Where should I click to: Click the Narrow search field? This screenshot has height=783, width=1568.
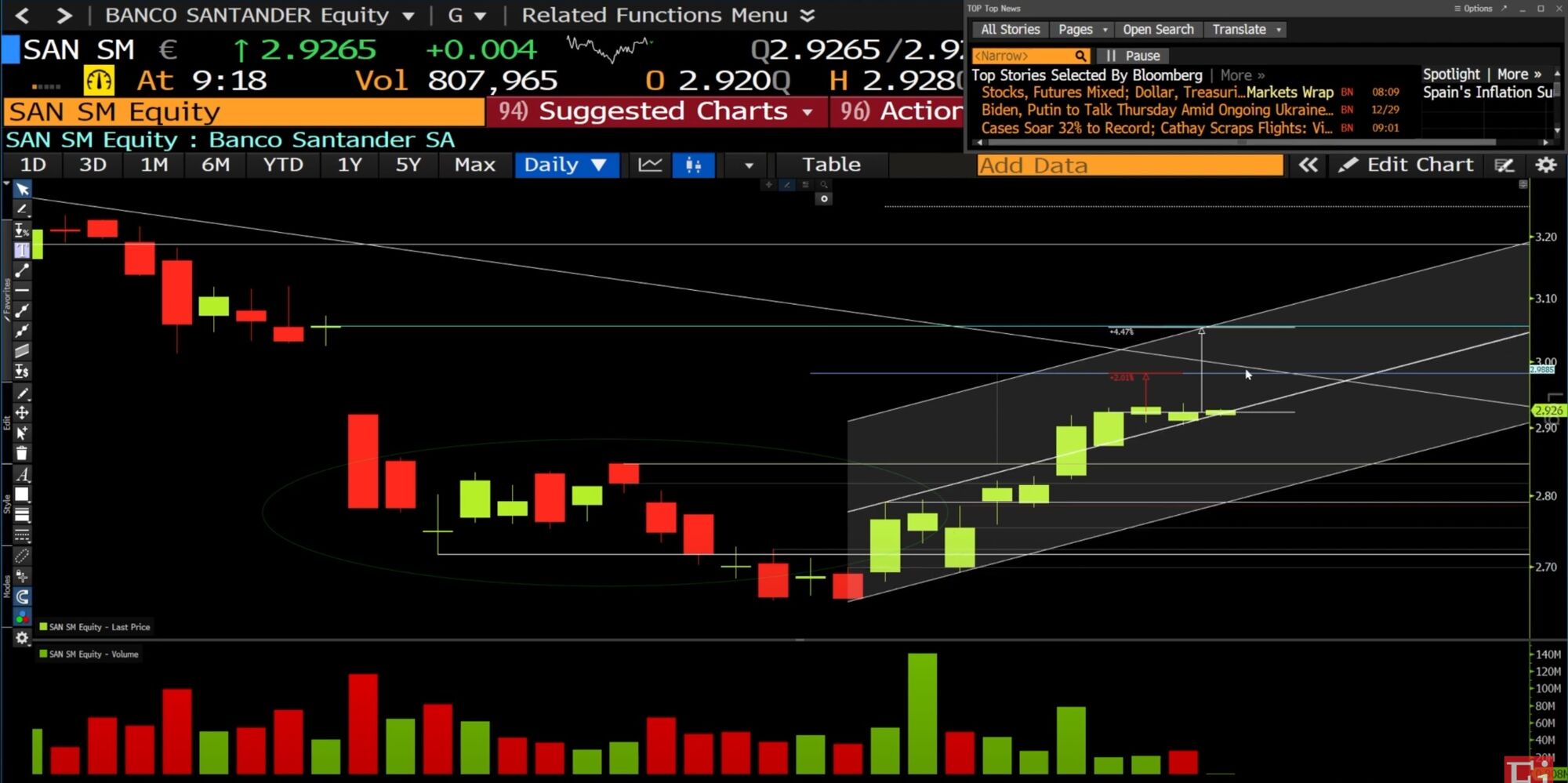click(1022, 56)
